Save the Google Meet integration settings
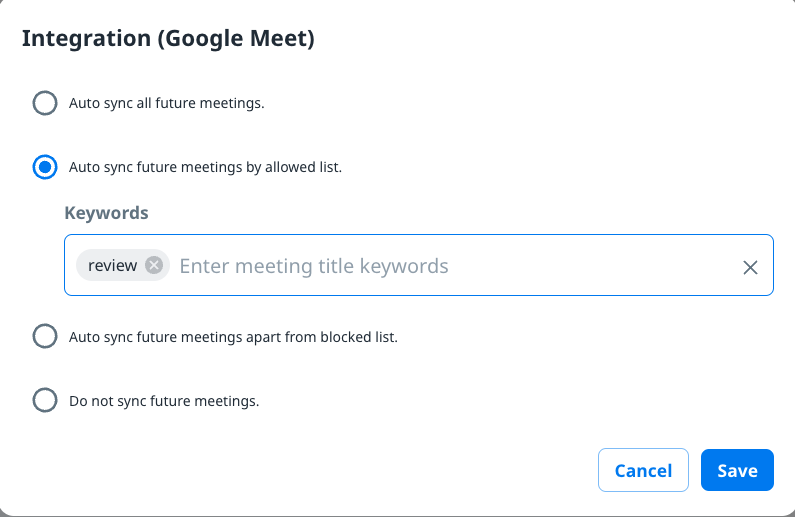 click(737, 470)
